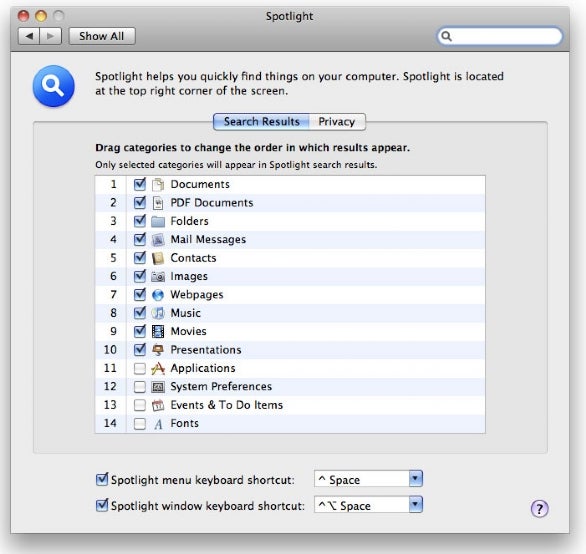The height and width of the screenshot is (554, 586).
Task: Select the Presentations row label
Action: click(206, 350)
